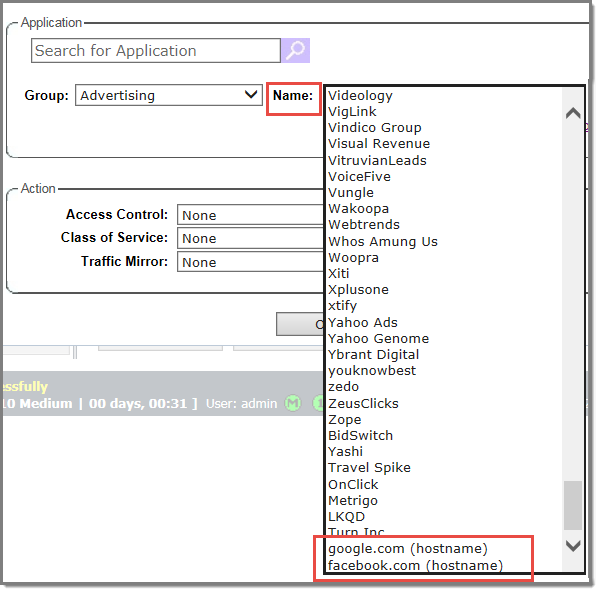Open the Class of Service dropdown
The width and height of the screenshot is (599, 592).
250,238
